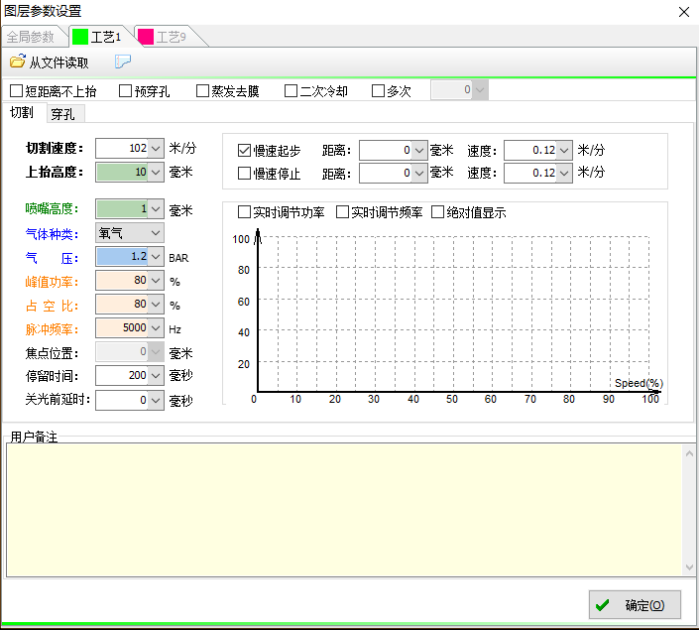Tick the 绝对值显示 checkbox
699x630 pixels.
click(x=438, y=212)
